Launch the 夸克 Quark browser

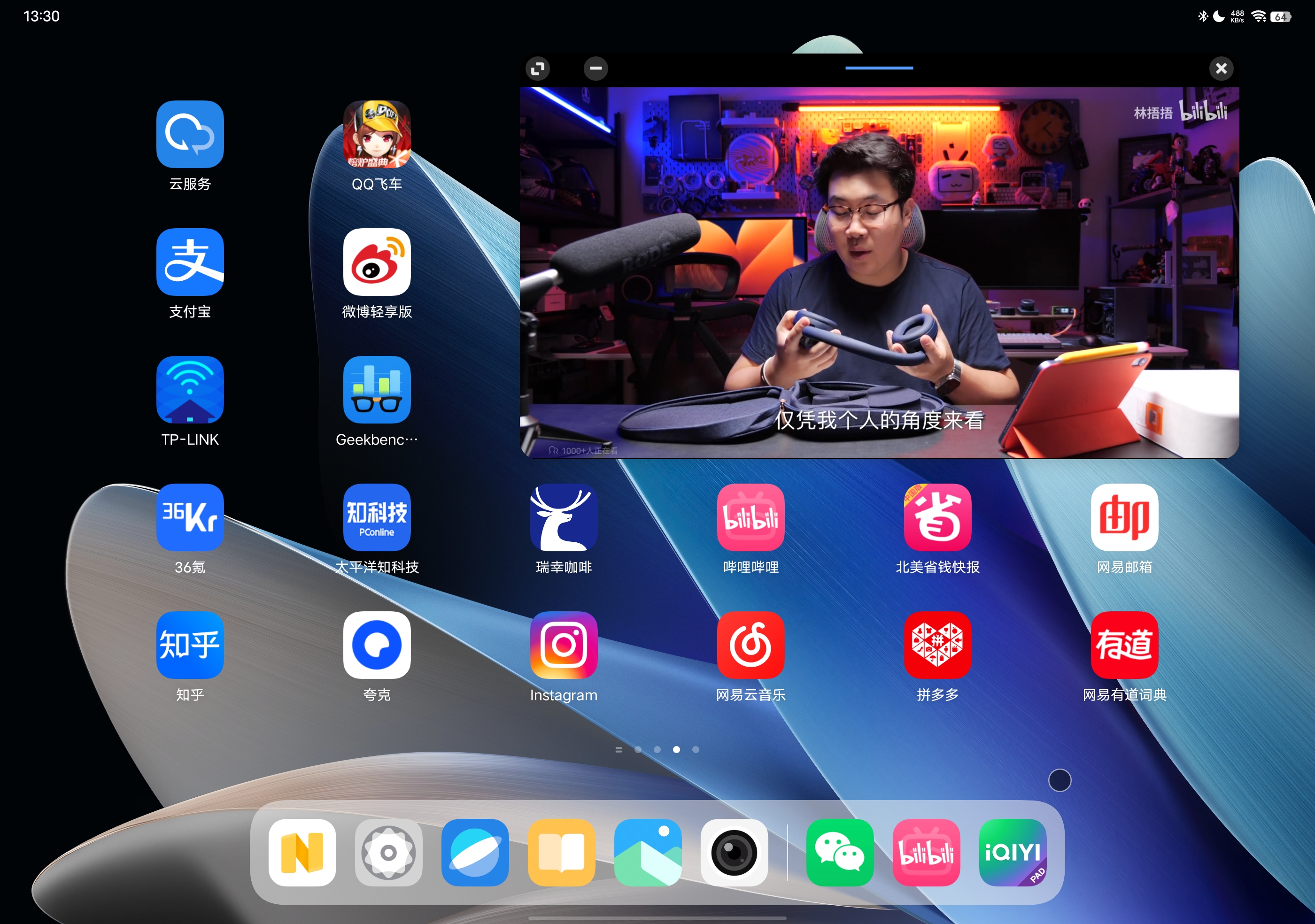(376, 645)
